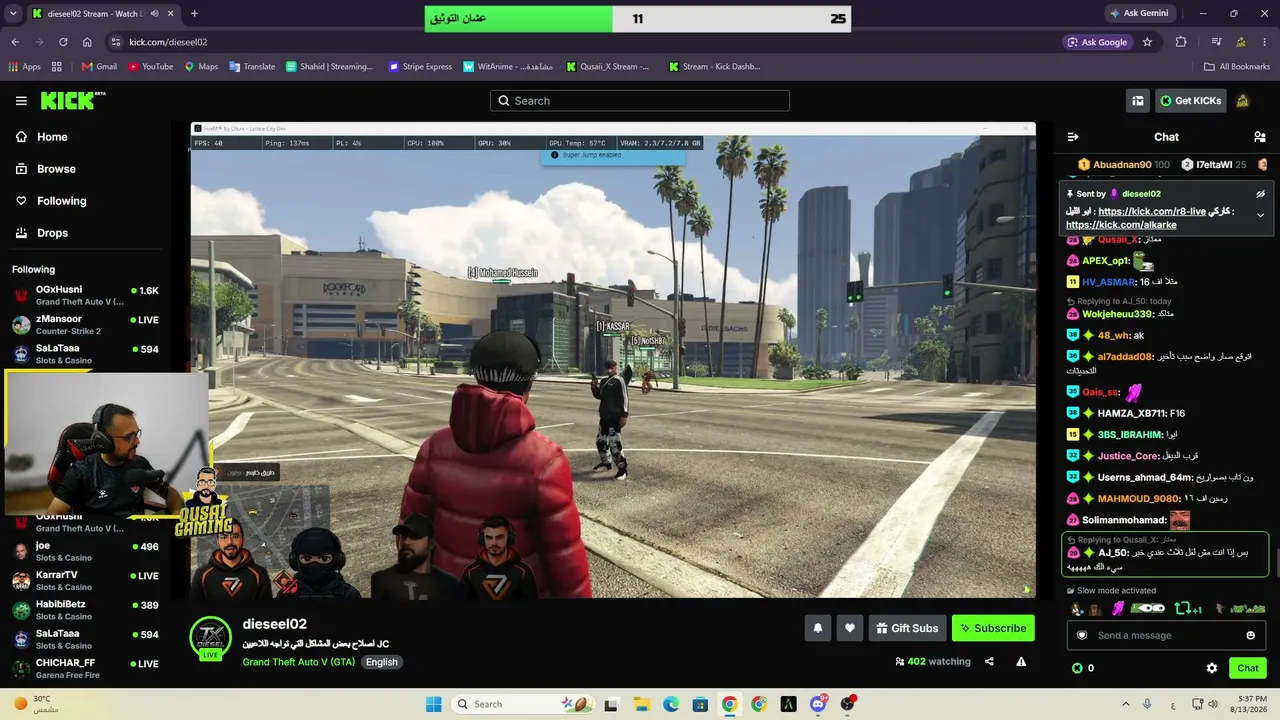Open the All Bookmarks folder

coord(1237,67)
